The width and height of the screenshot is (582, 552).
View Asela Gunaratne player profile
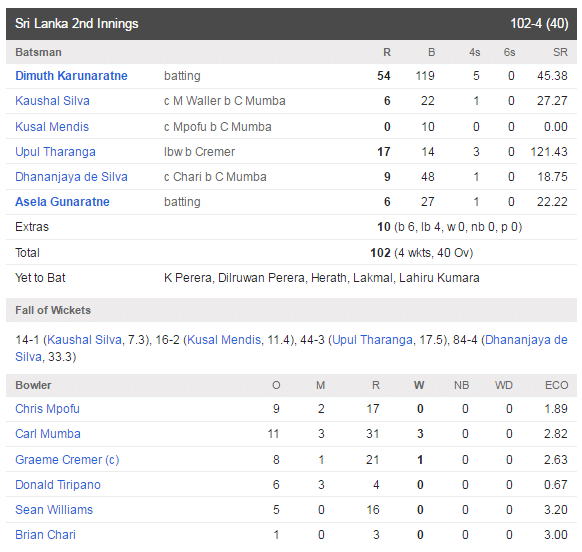62,202
